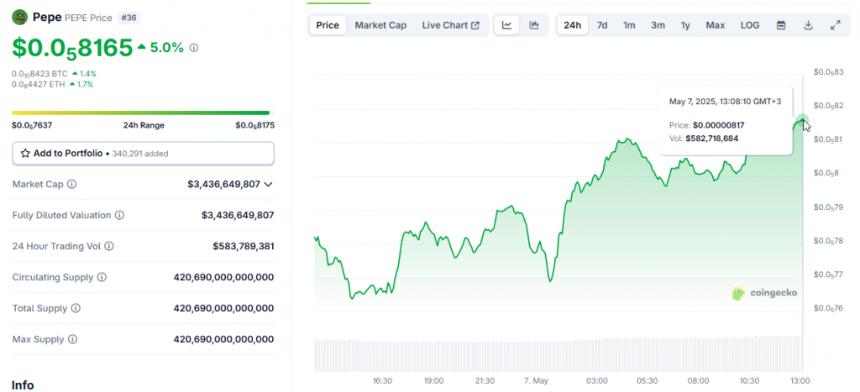Click the ETH price line 4427 ETH
This screenshot has width=860, height=392.
click(x=38, y=84)
